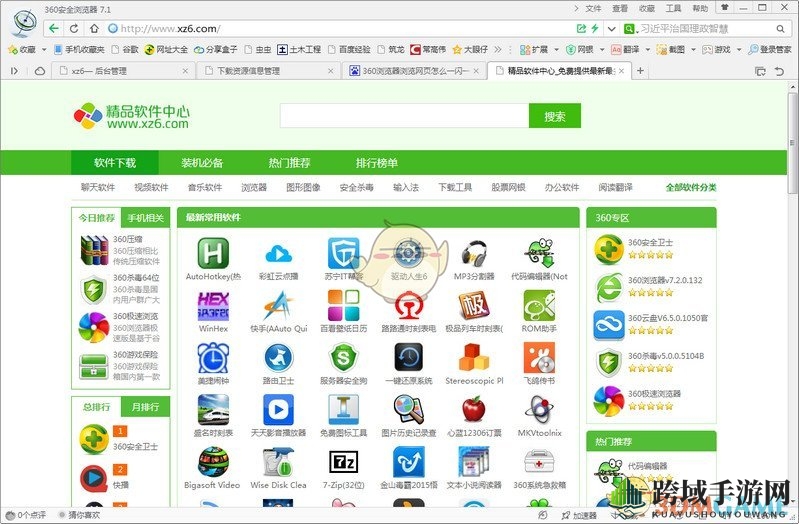Click into the site search input field
799x524 pixels.
click(x=405, y=116)
